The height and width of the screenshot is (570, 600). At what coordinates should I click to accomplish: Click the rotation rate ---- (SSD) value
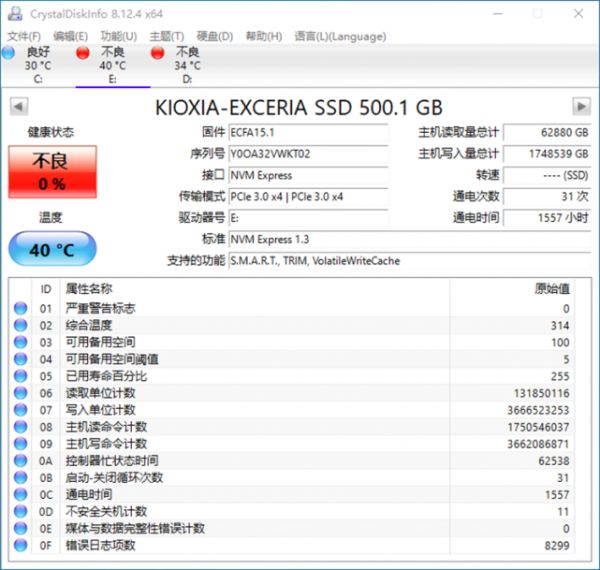tap(547, 176)
